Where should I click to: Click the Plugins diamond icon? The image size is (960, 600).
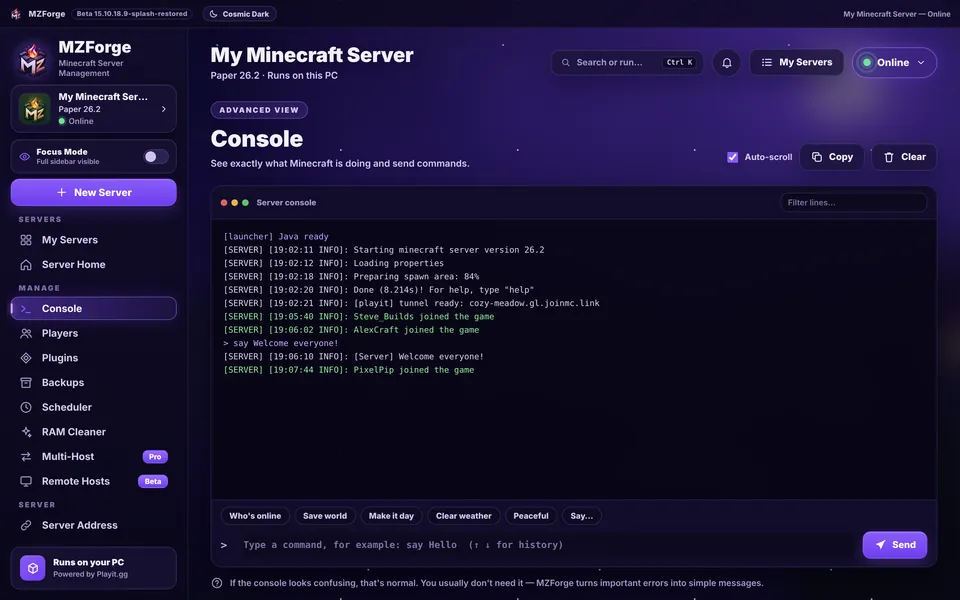click(x=26, y=358)
